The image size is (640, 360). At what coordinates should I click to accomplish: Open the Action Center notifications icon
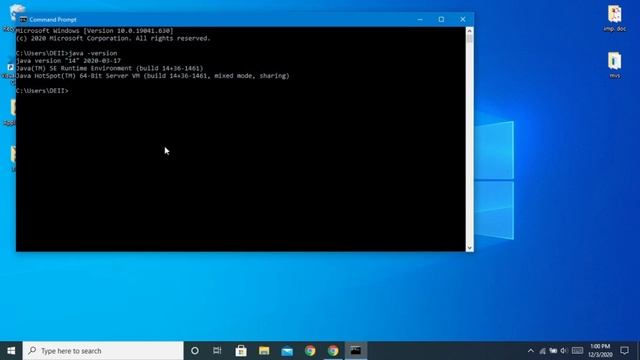coord(624,351)
